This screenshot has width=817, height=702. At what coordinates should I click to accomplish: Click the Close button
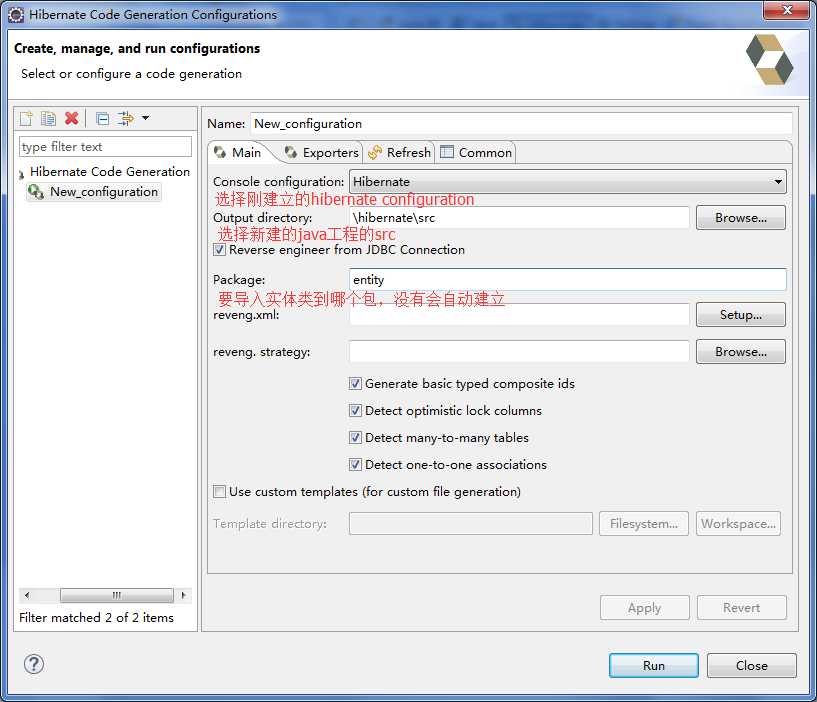(751, 666)
